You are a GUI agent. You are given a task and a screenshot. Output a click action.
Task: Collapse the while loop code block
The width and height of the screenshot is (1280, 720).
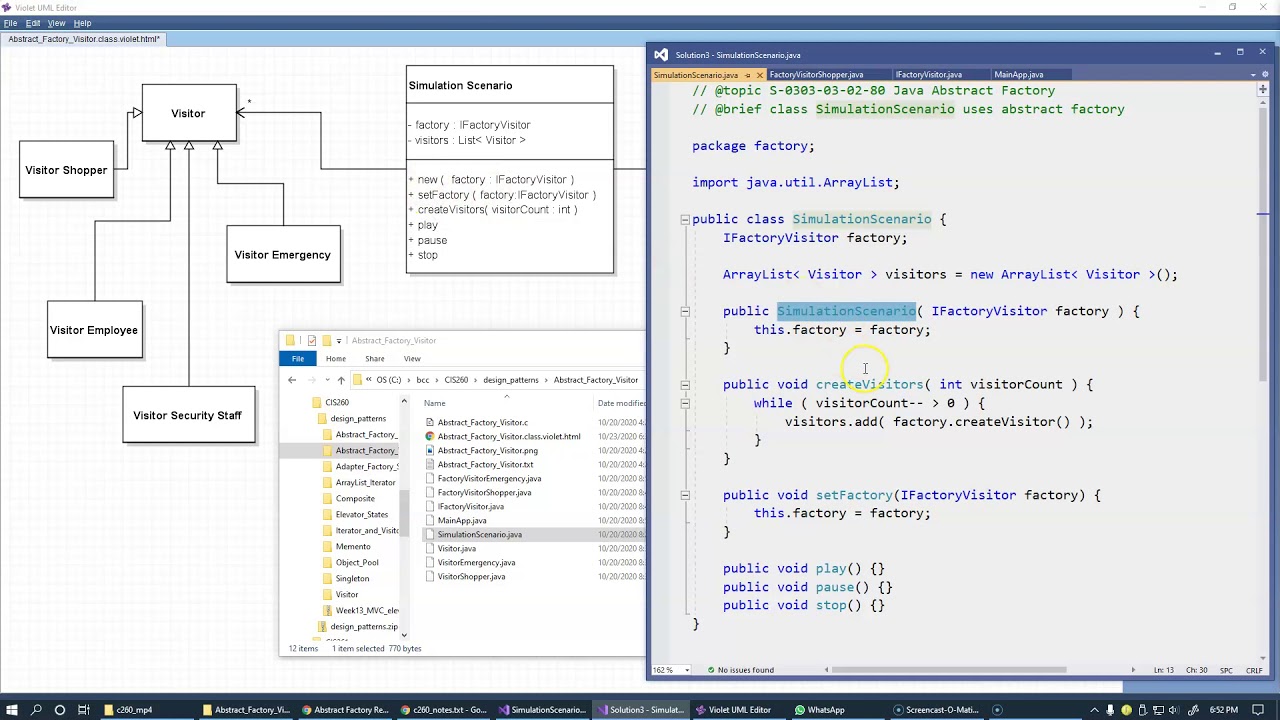[685, 403]
